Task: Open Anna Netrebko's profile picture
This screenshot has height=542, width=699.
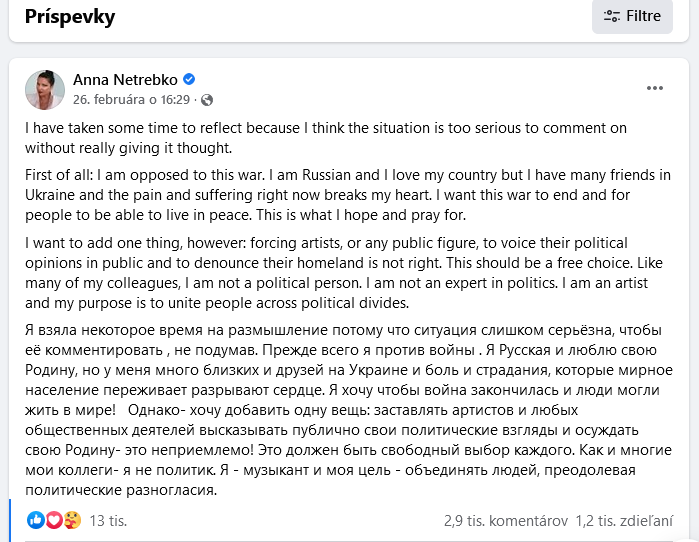Action: click(x=45, y=90)
